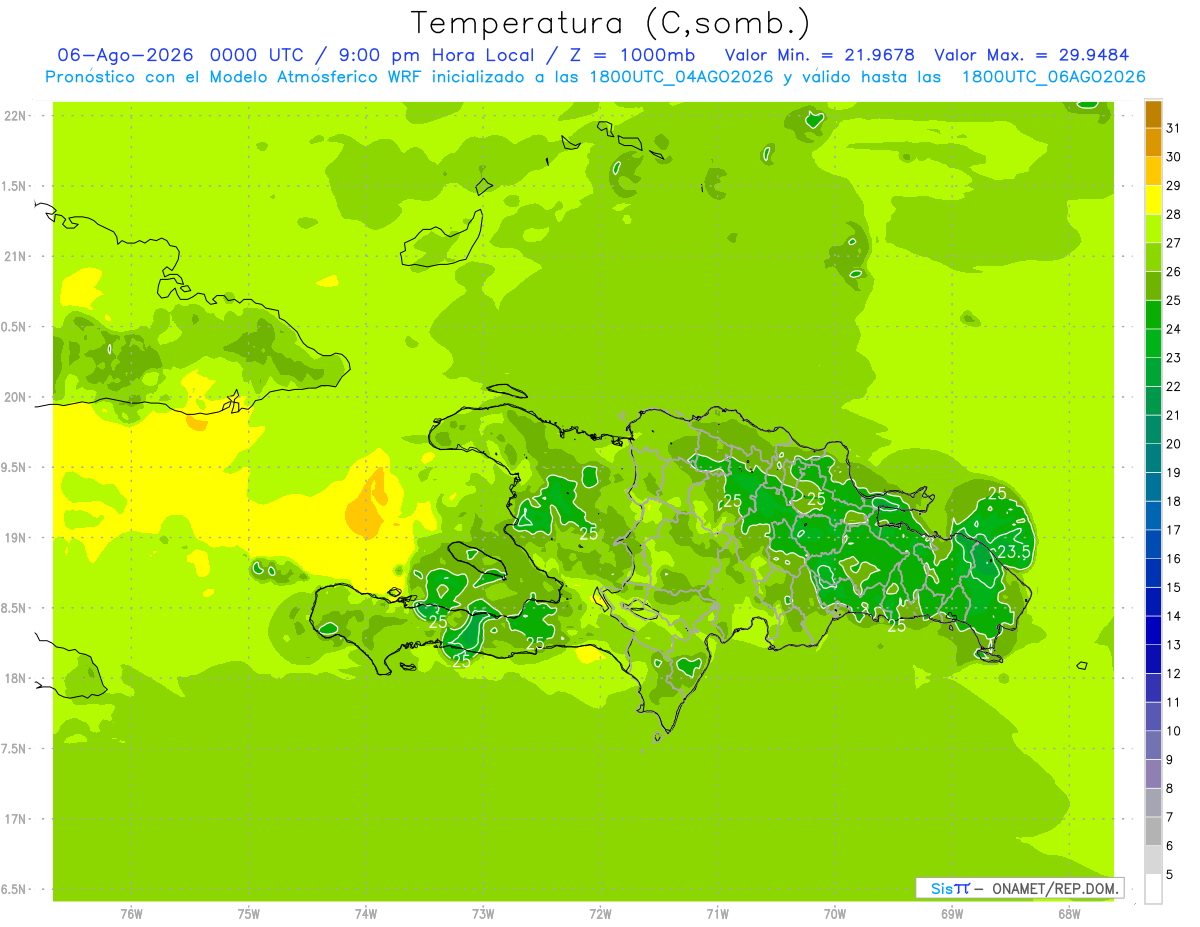Screen dimensions: 1200x927
Task: Click the legend color band between 30 and 31
Action: [1153, 143]
